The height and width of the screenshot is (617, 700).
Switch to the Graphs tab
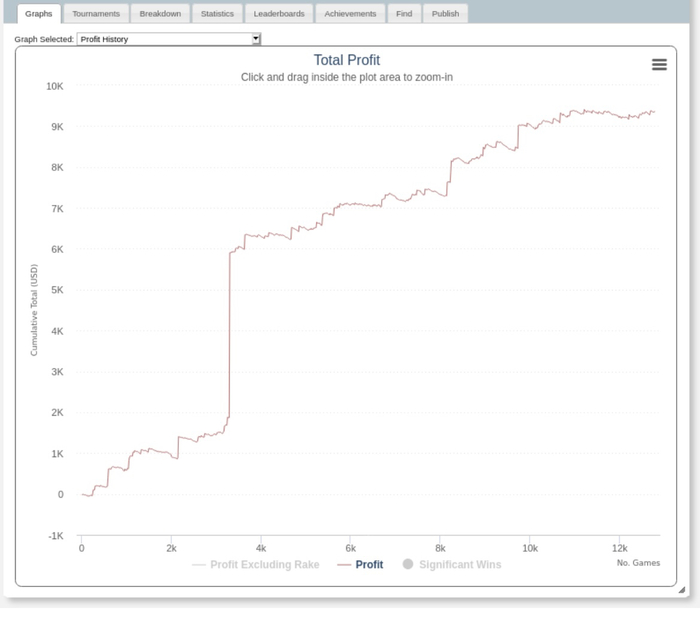point(39,13)
